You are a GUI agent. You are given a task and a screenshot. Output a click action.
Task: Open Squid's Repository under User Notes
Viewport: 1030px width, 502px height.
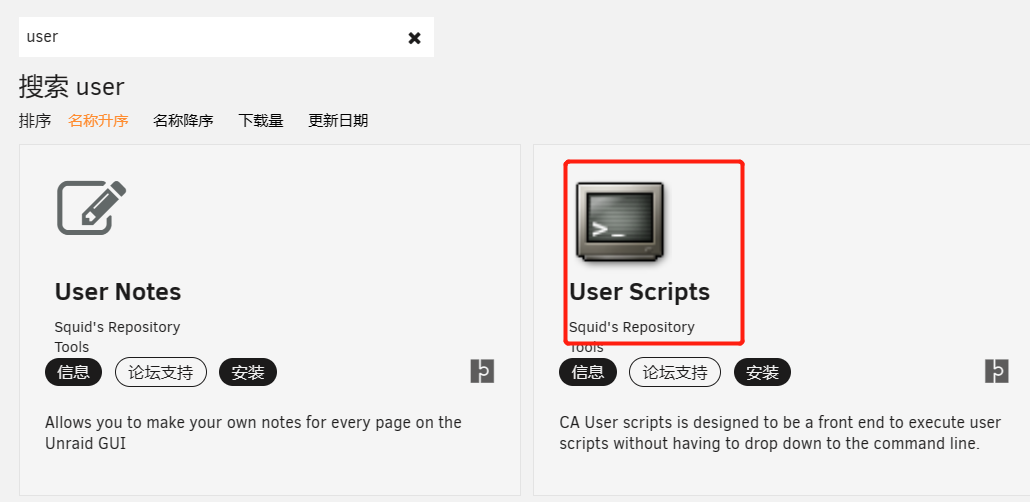tap(117, 327)
